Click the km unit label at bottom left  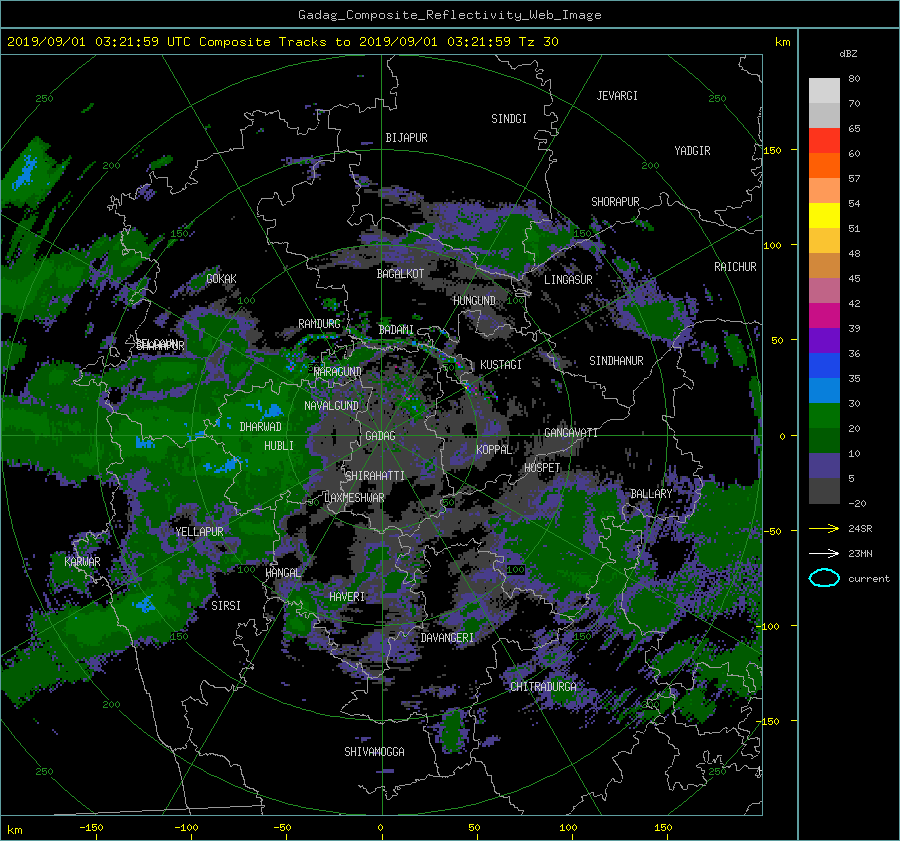[x=15, y=830]
